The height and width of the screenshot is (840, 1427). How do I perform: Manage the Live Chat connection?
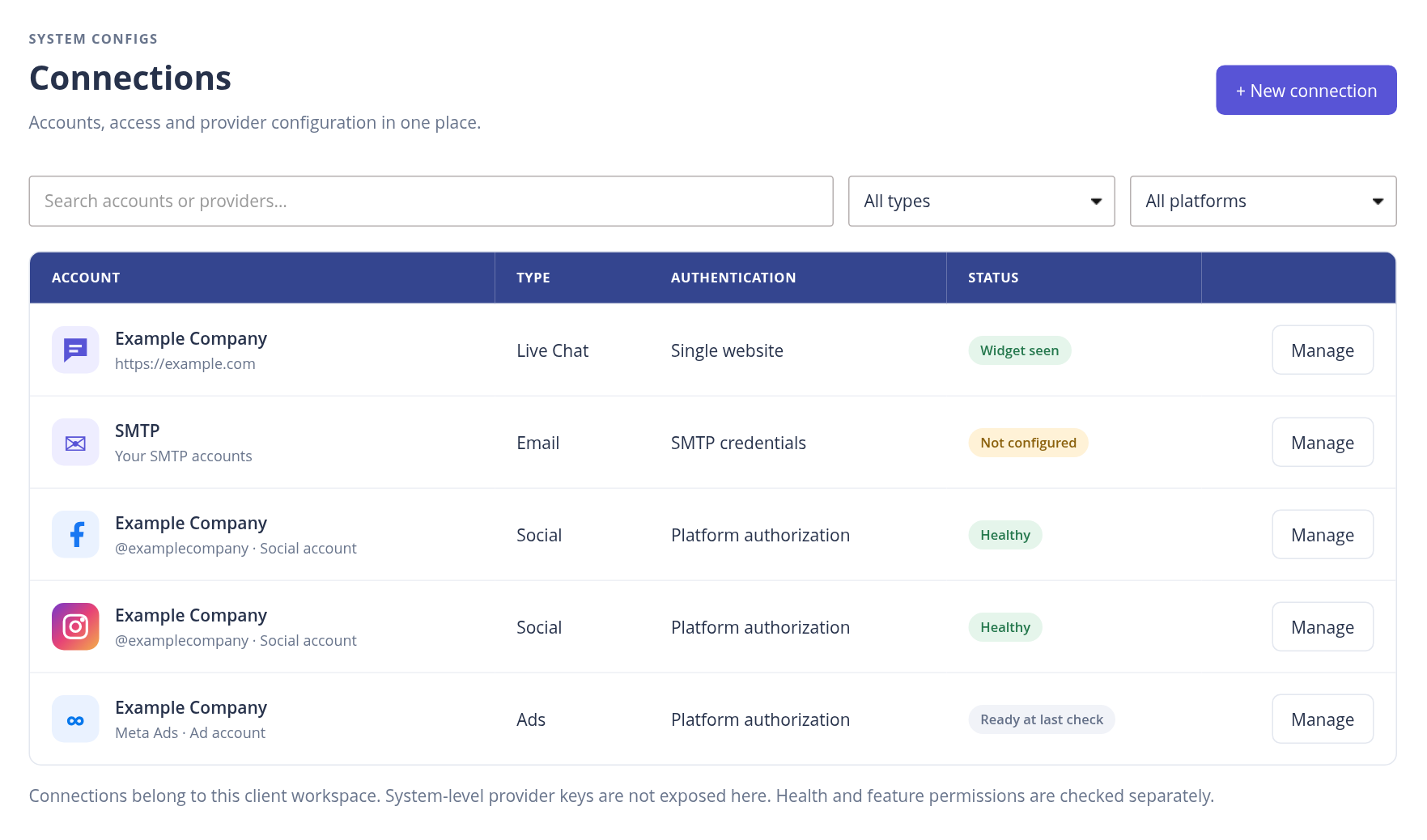(x=1323, y=350)
